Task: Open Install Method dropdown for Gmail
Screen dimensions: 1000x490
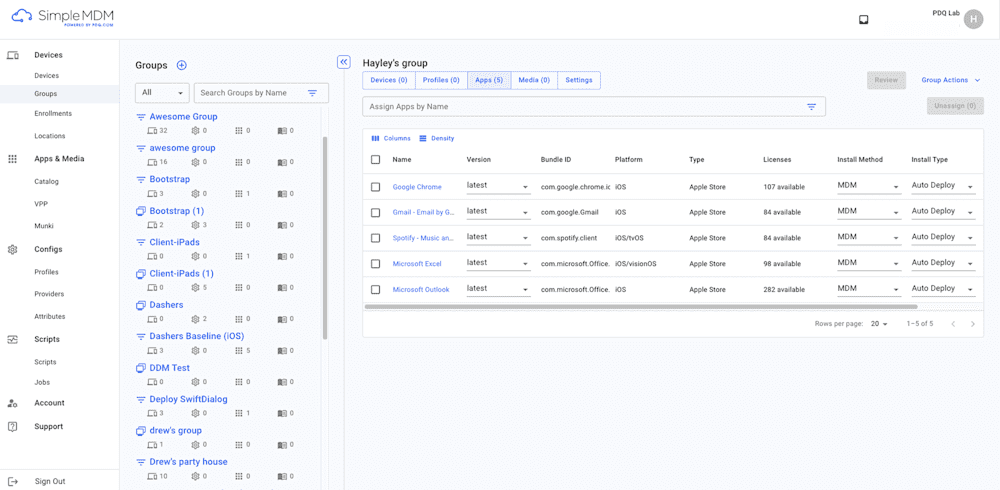Action: (x=869, y=212)
